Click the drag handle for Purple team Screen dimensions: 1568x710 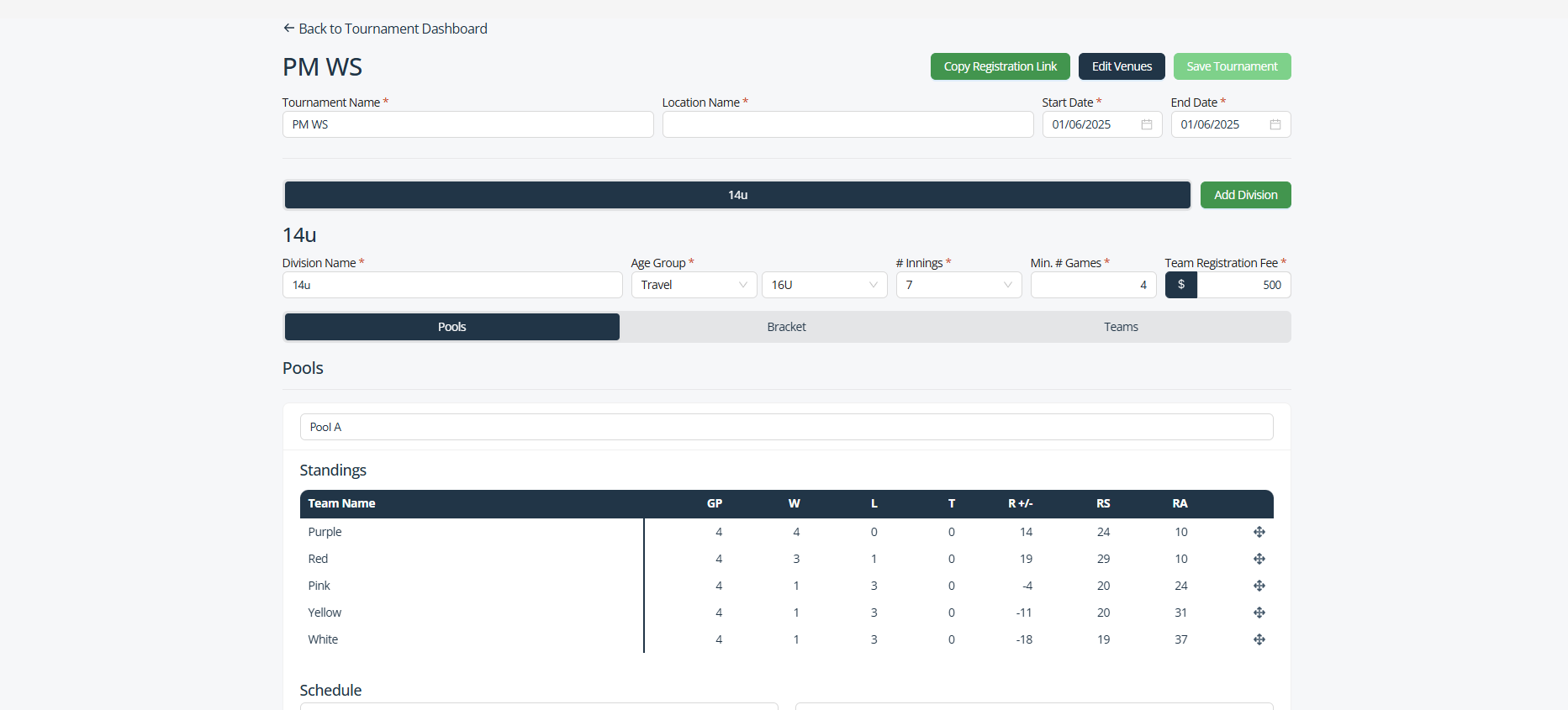pos(1259,532)
